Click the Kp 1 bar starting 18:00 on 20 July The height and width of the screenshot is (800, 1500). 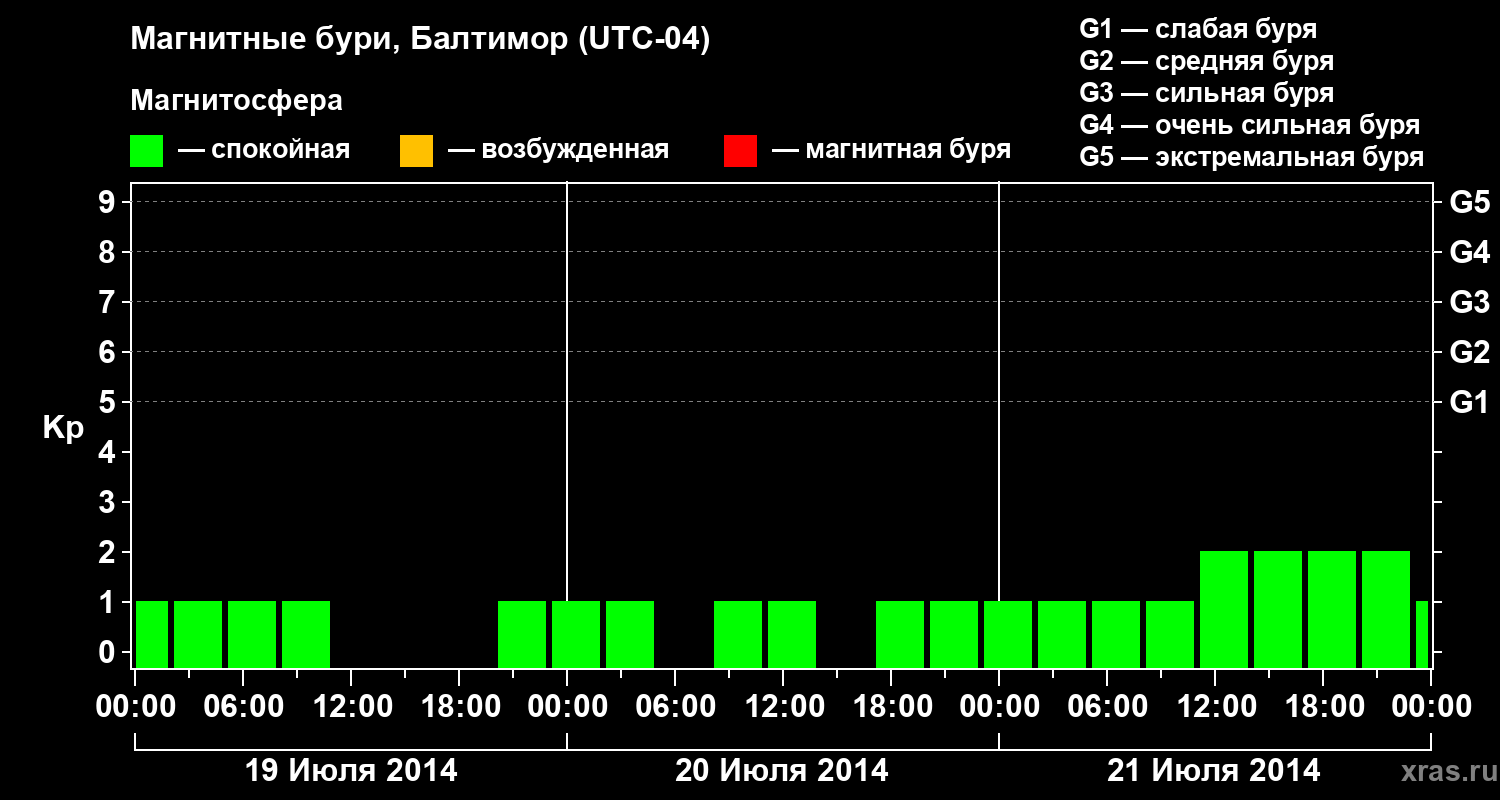[900, 634]
